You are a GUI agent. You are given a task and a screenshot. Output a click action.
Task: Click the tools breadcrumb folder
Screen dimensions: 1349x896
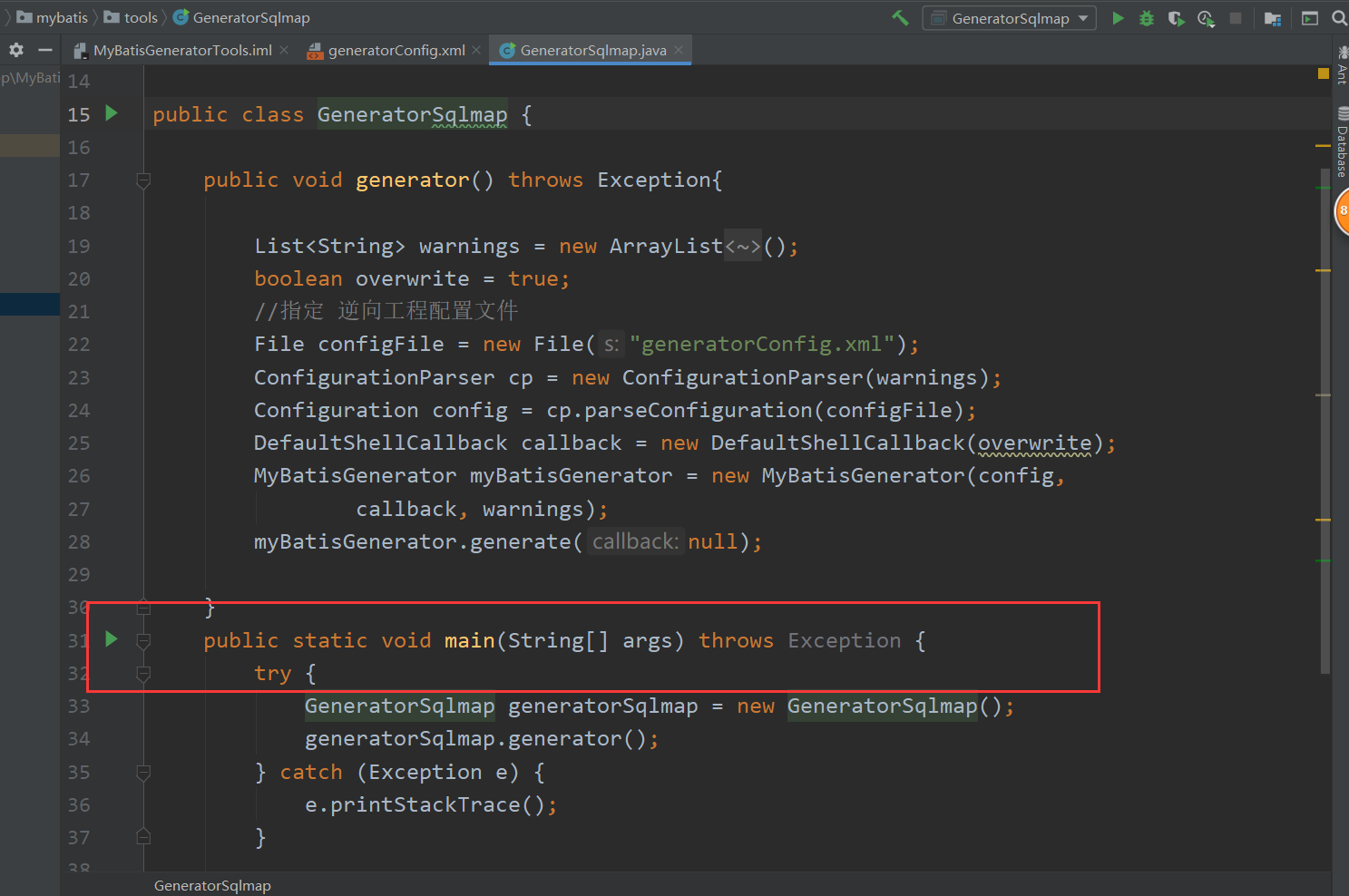[x=132, y=17]
